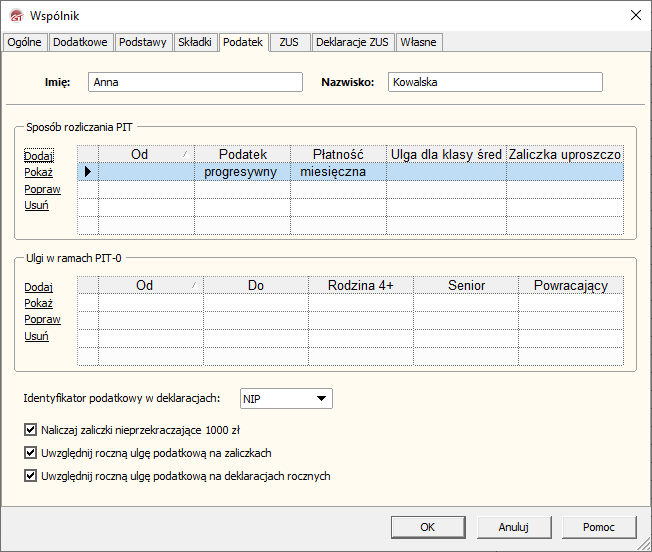
Task: Disable annual tax relief on 'deklaracjach rocznych'
Action: click(29, 476)
